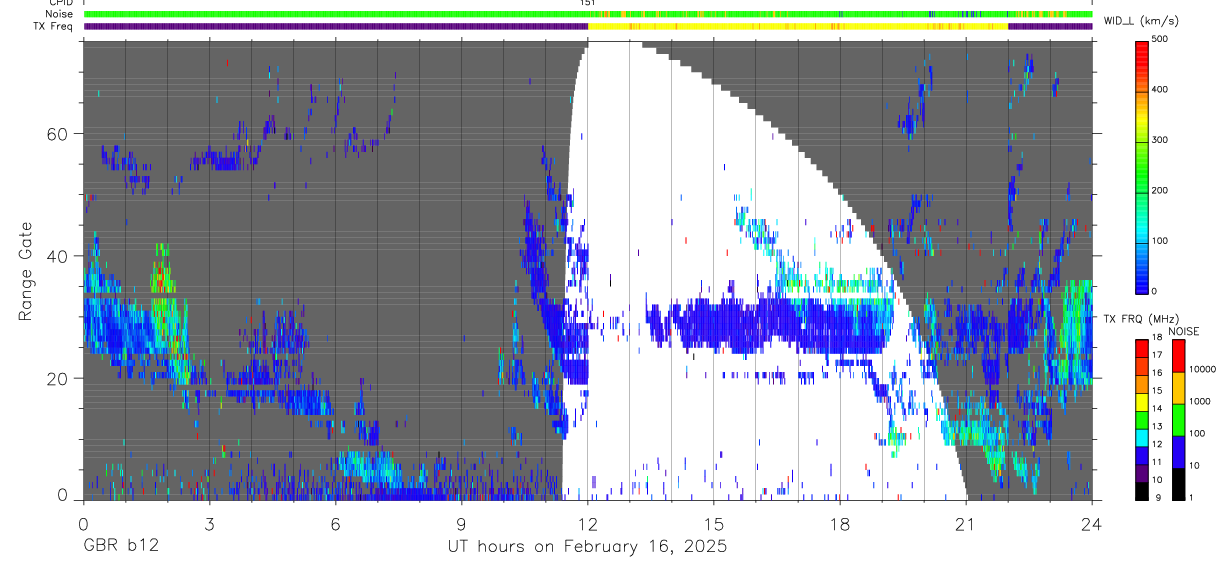This screenshot has height=567, width=1228.
Task: Click the Range Gate axis title
Action: coord(24,272)
